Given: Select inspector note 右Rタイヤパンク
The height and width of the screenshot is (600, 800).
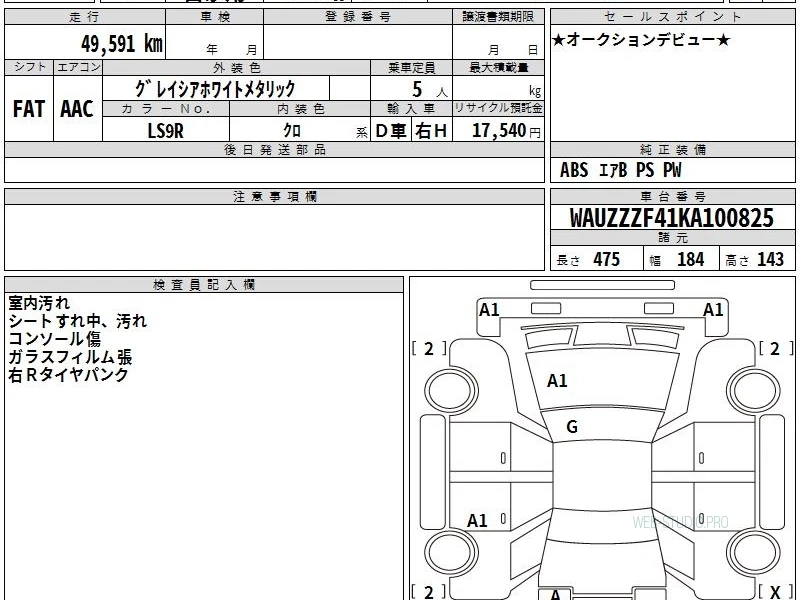Looking at the screenshot, I should 68,374.
